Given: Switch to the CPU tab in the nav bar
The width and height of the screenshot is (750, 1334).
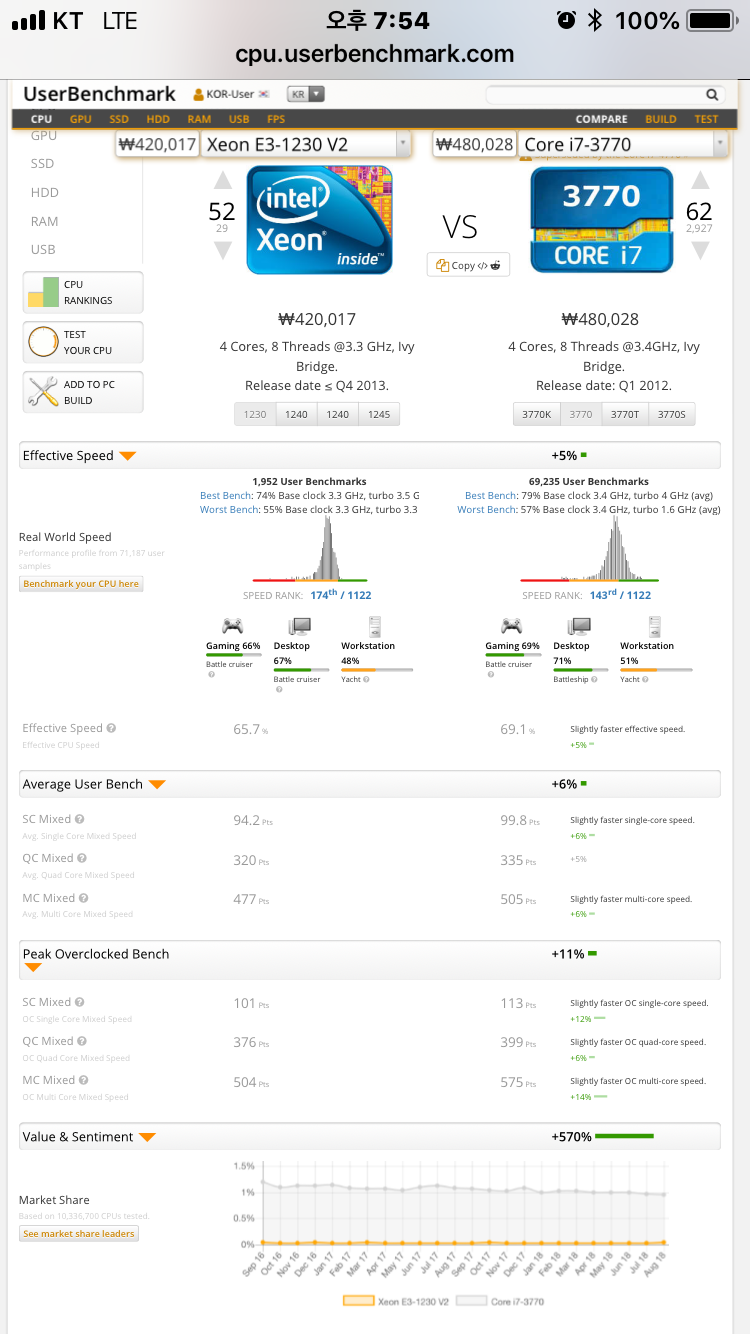Looking at the screenshot, I should tap(41, 119).
